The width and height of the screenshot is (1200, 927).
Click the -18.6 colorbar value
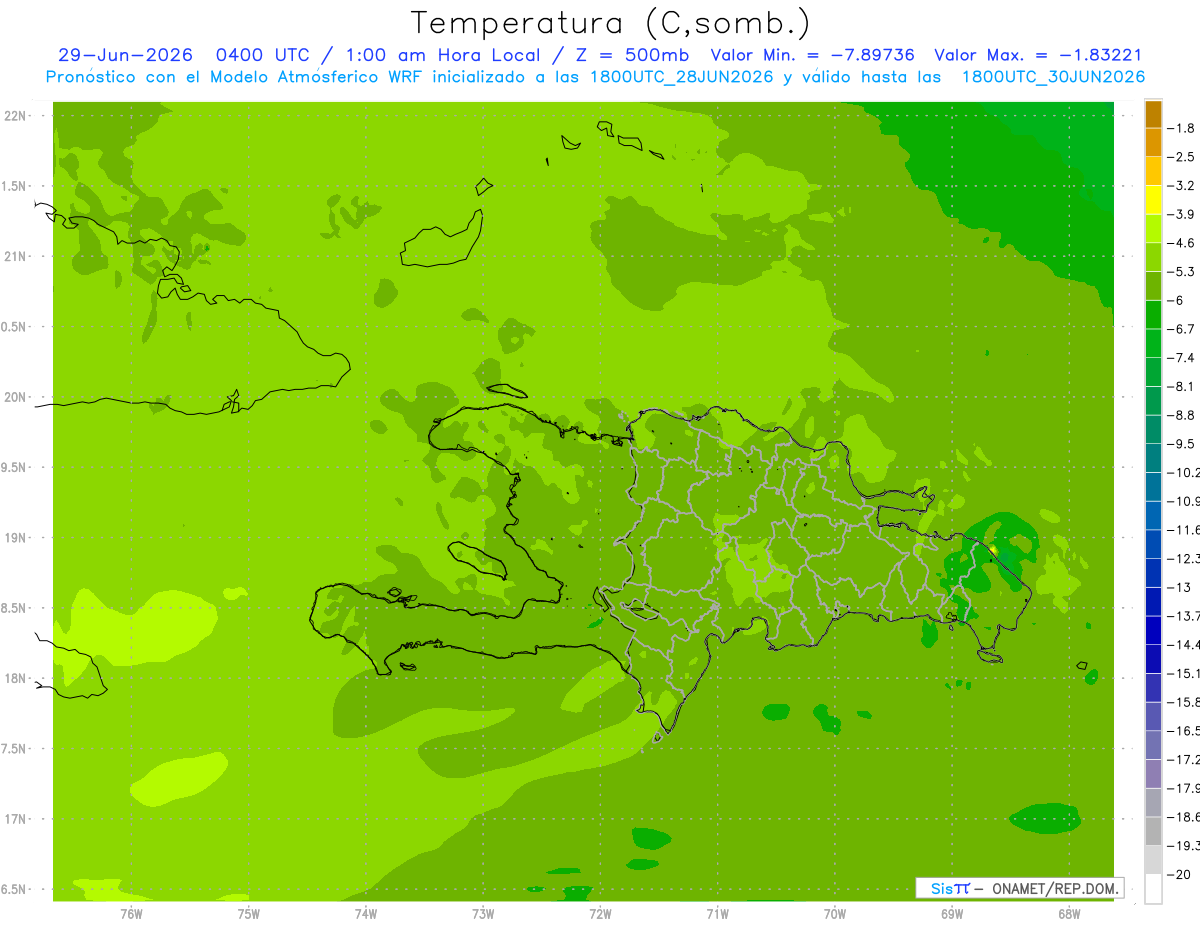point(1184,817)
